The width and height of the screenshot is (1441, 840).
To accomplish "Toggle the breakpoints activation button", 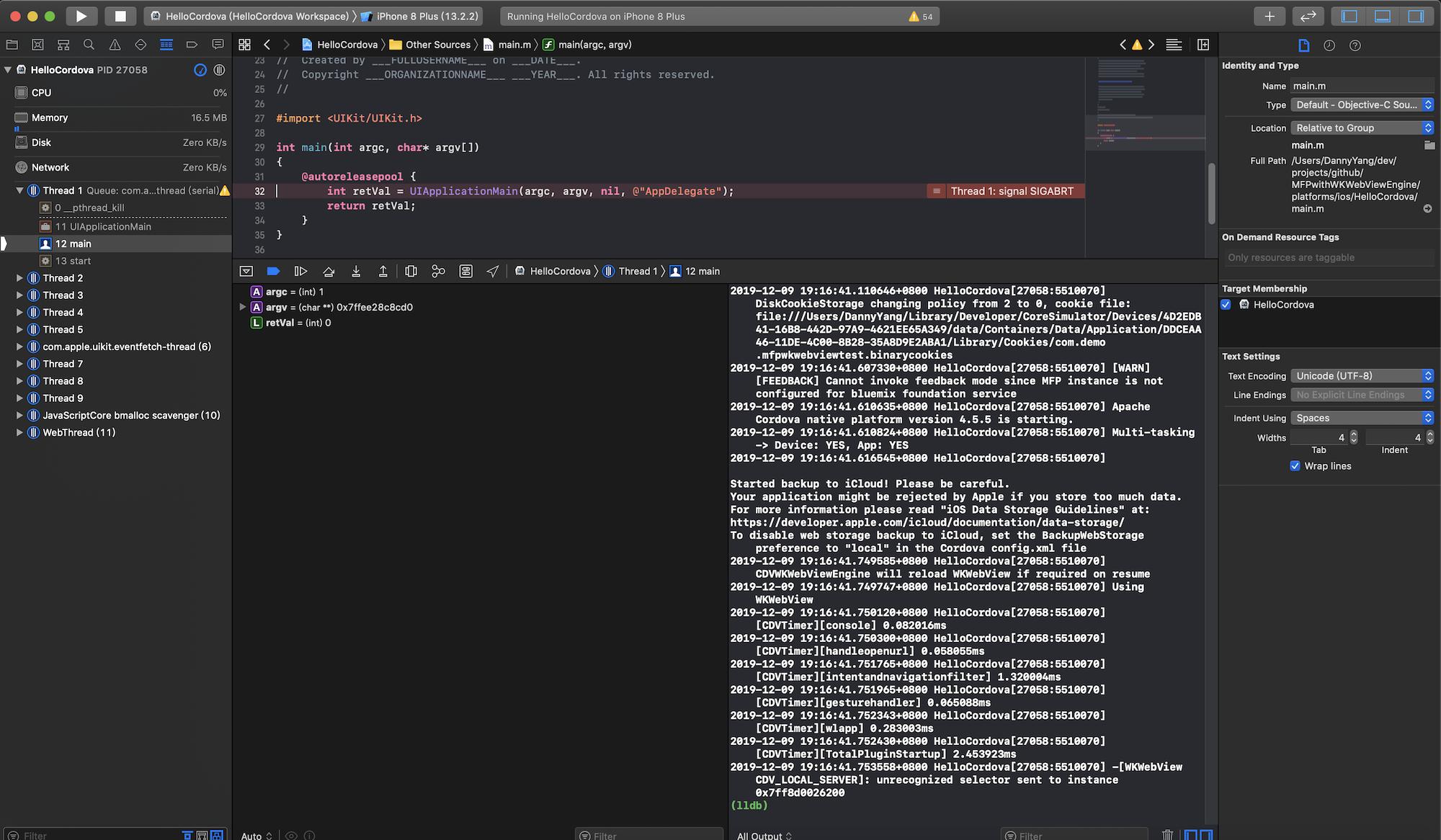I will [x=273, y=272].
